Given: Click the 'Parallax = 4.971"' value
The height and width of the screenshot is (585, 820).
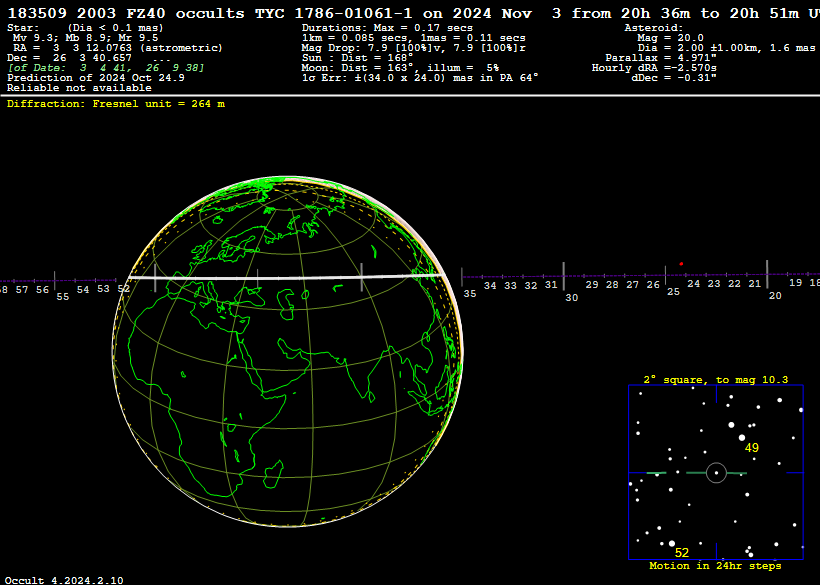Looking at the screenshot, I should [661, 58].
